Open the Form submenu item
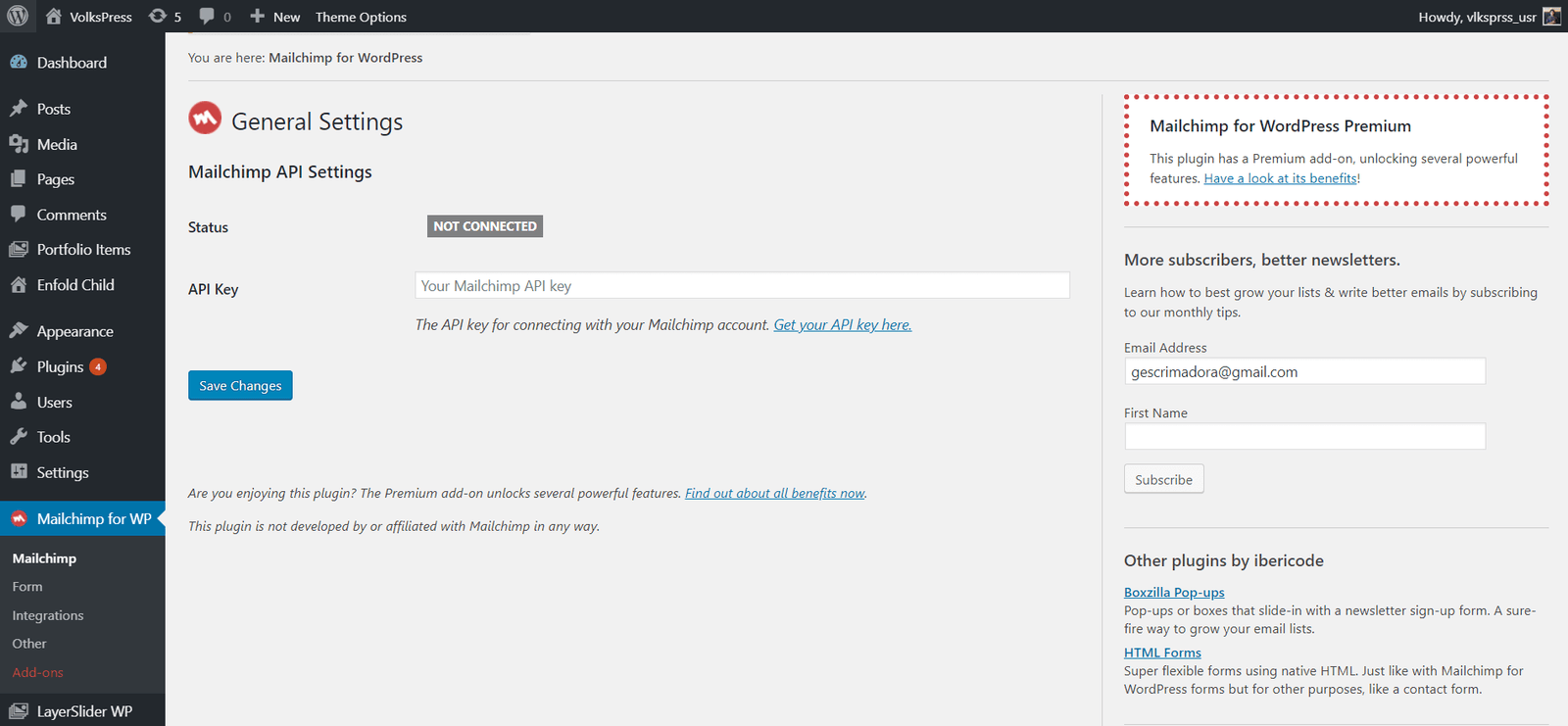The image size is (1568, 726). [x=27, y=587]
